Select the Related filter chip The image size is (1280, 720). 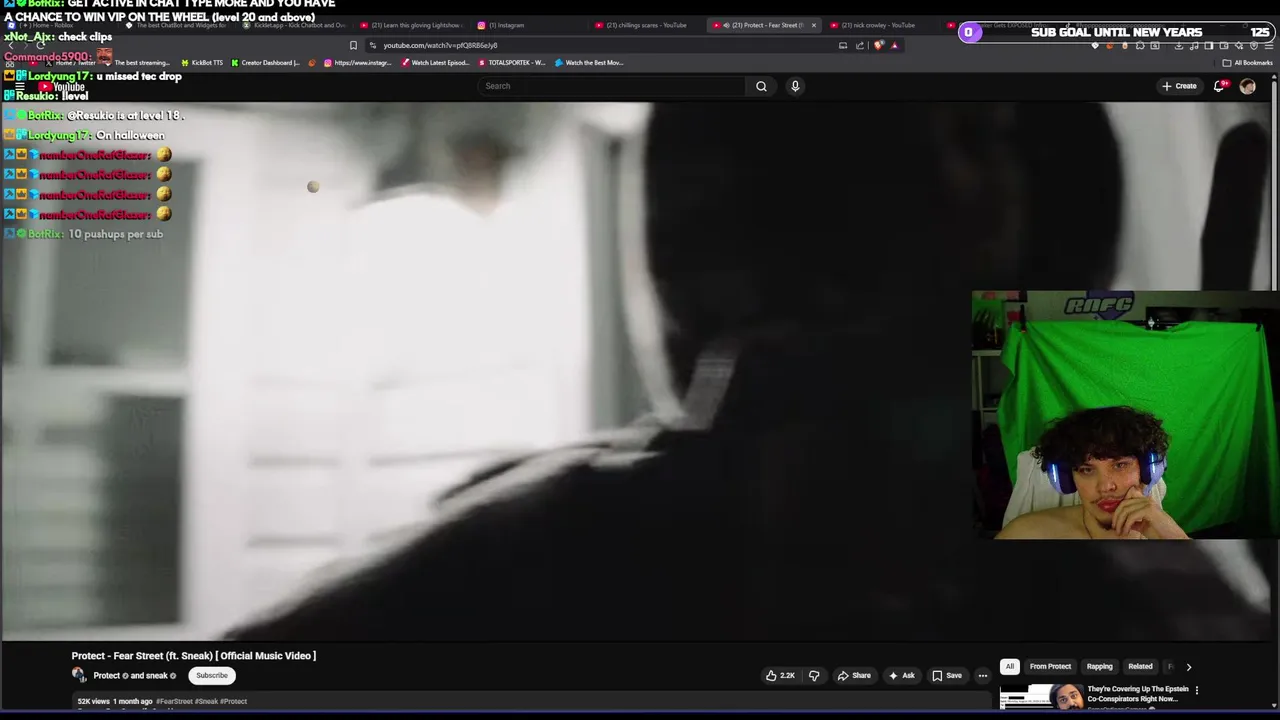[x=1140, y=666]
